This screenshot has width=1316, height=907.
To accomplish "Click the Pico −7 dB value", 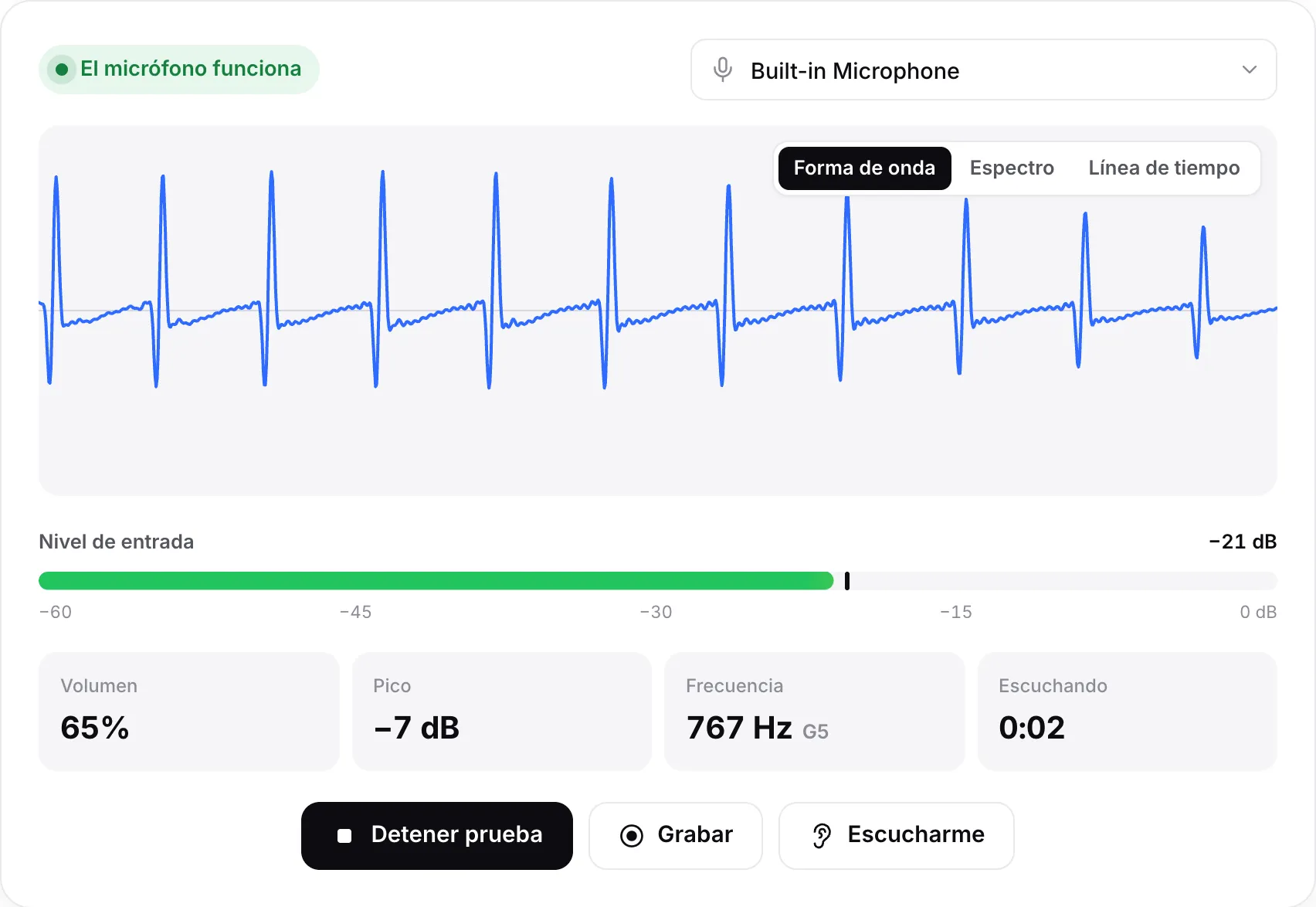I will tap(416, 728).
